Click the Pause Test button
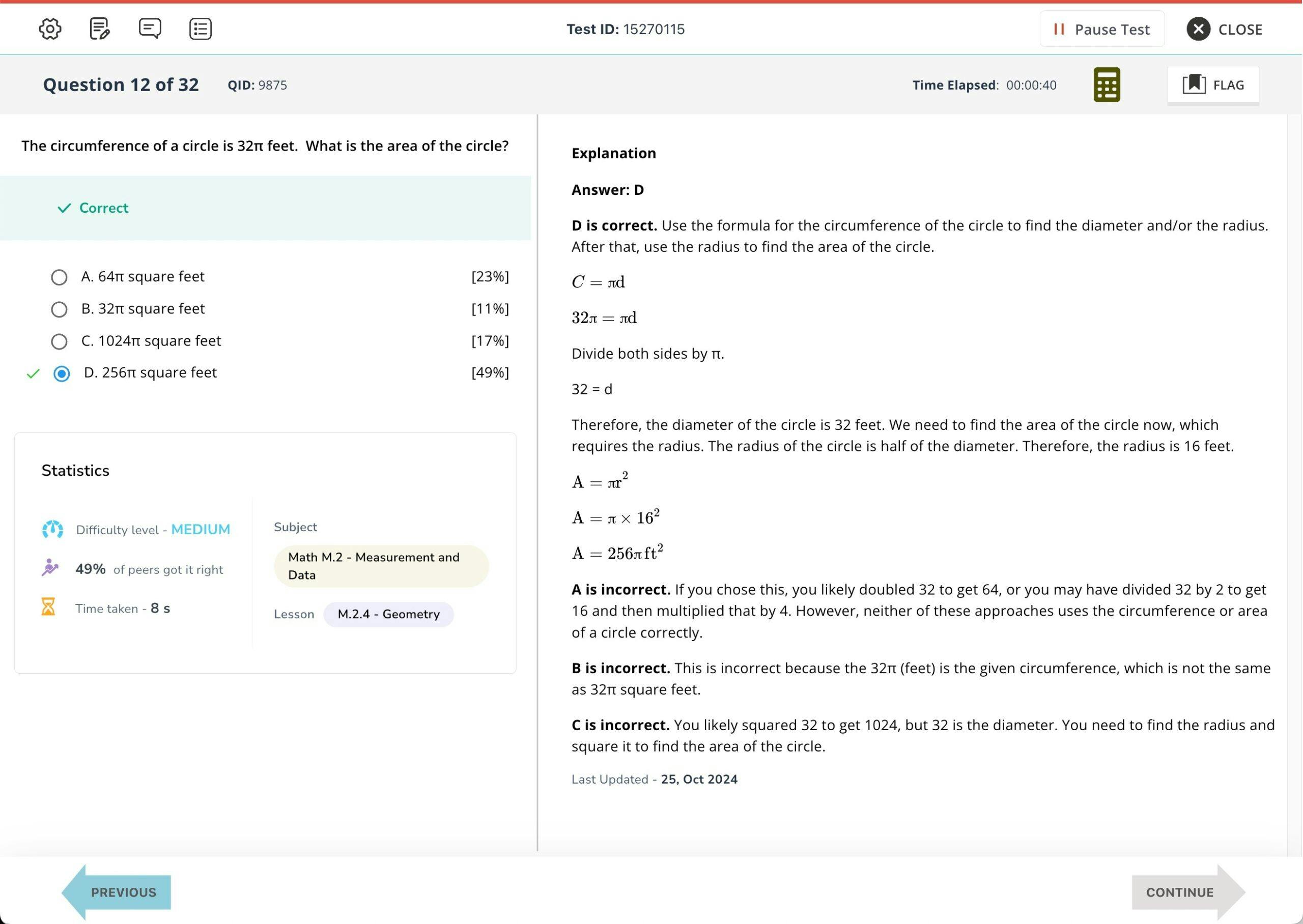This screenshot has height=924, width=1303. click(x=1101, y=28)
